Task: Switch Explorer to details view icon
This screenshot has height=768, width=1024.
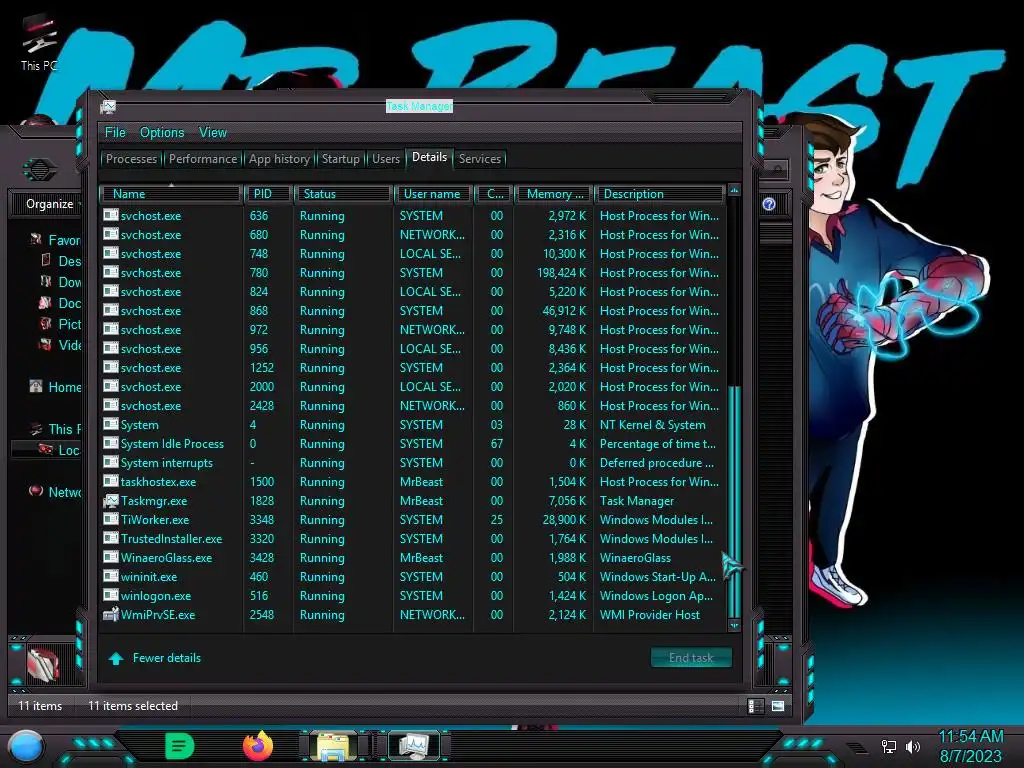Action: [756, 705]
